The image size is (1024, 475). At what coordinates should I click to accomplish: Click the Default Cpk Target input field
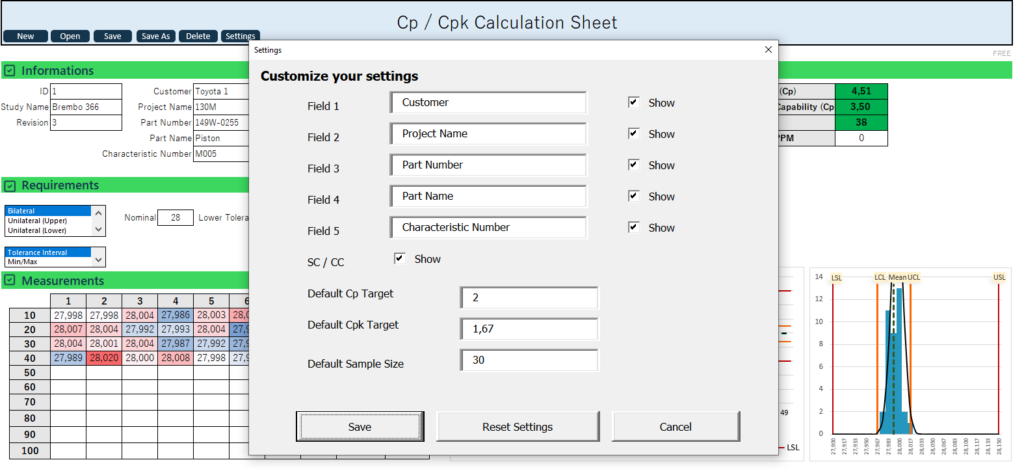[529, 329]
